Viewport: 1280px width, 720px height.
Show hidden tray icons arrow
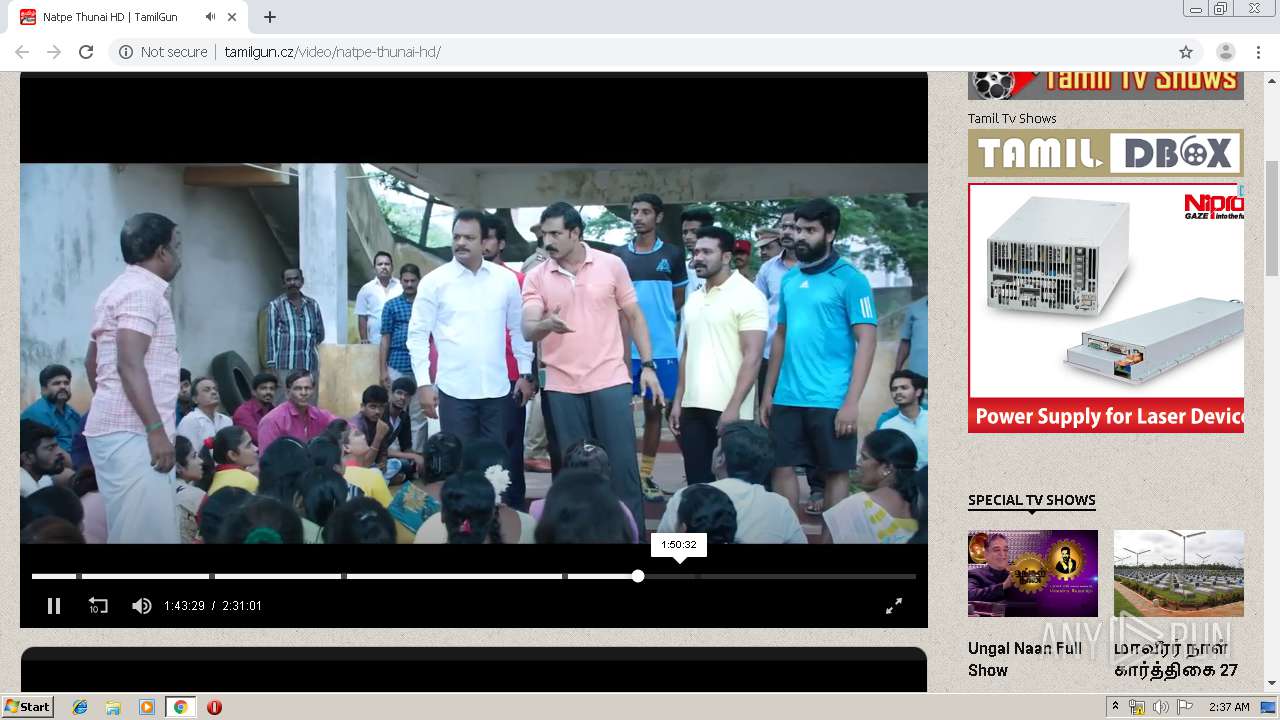tap(1115, 707)
